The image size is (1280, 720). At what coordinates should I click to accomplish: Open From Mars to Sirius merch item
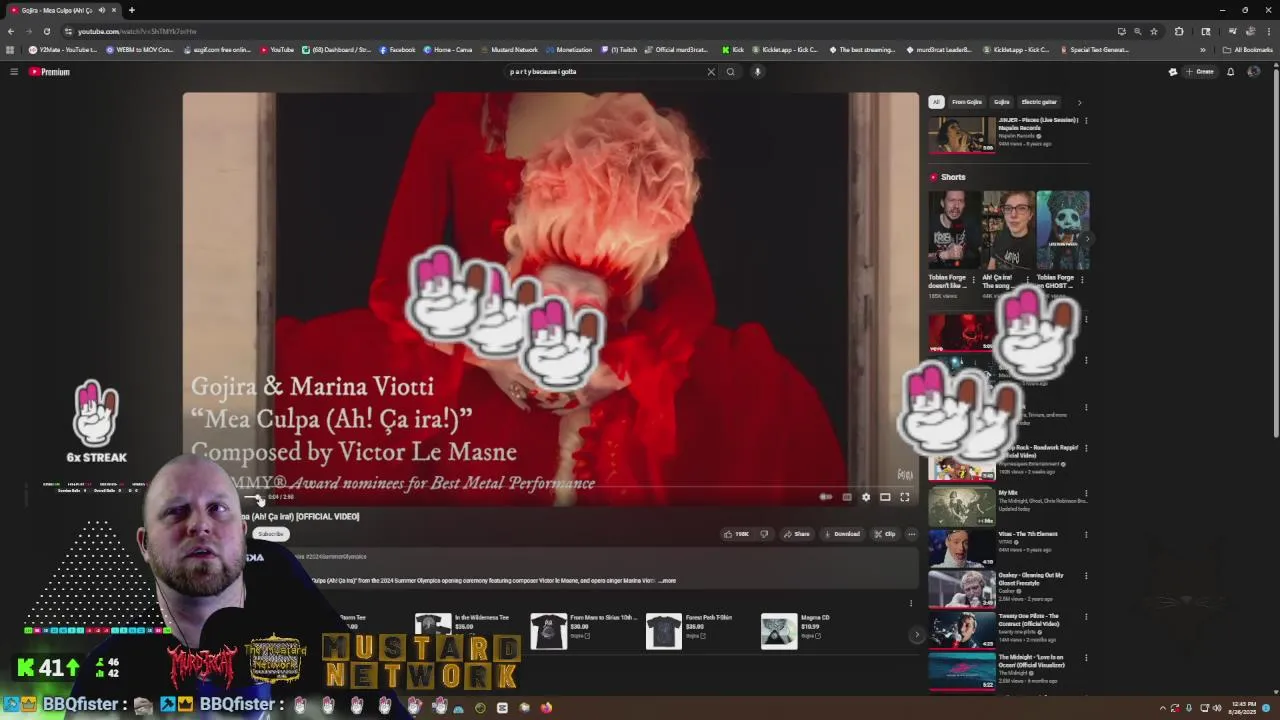549,631
